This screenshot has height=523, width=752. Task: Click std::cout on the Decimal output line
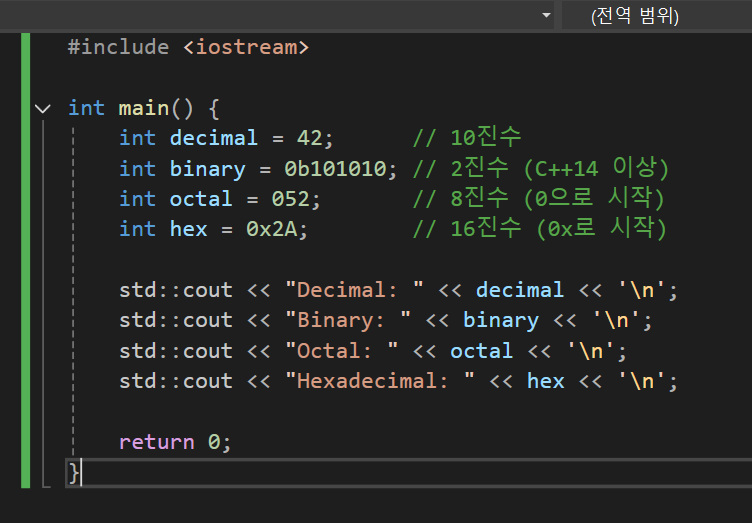point(176,290)
